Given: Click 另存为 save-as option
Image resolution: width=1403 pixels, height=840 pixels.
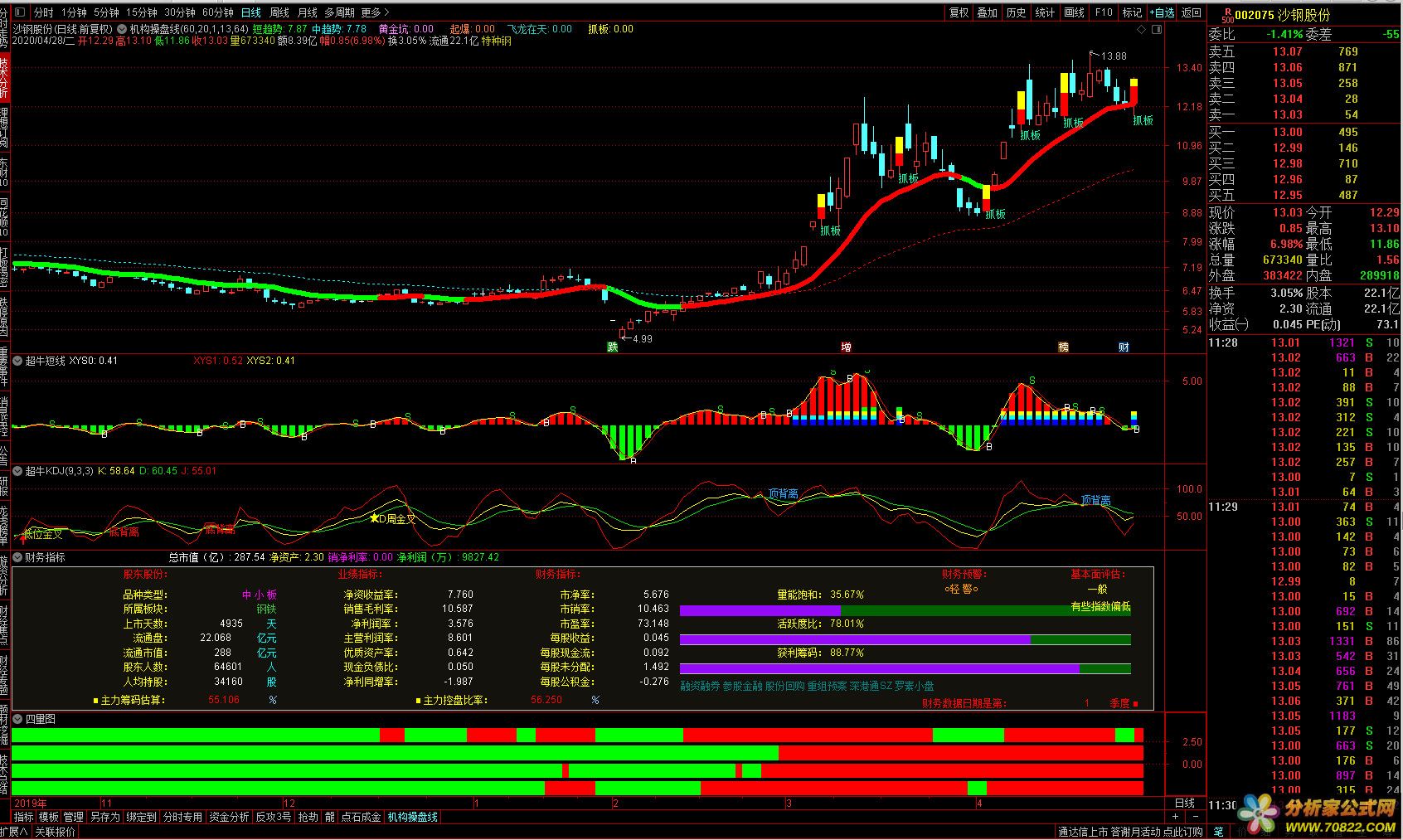Looking at the screenshot, I should coord(104,817).
